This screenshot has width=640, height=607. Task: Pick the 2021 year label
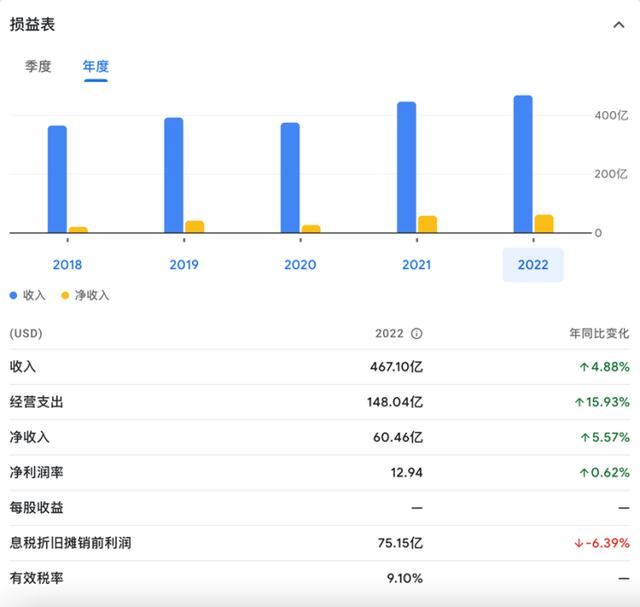coord(416,265)
